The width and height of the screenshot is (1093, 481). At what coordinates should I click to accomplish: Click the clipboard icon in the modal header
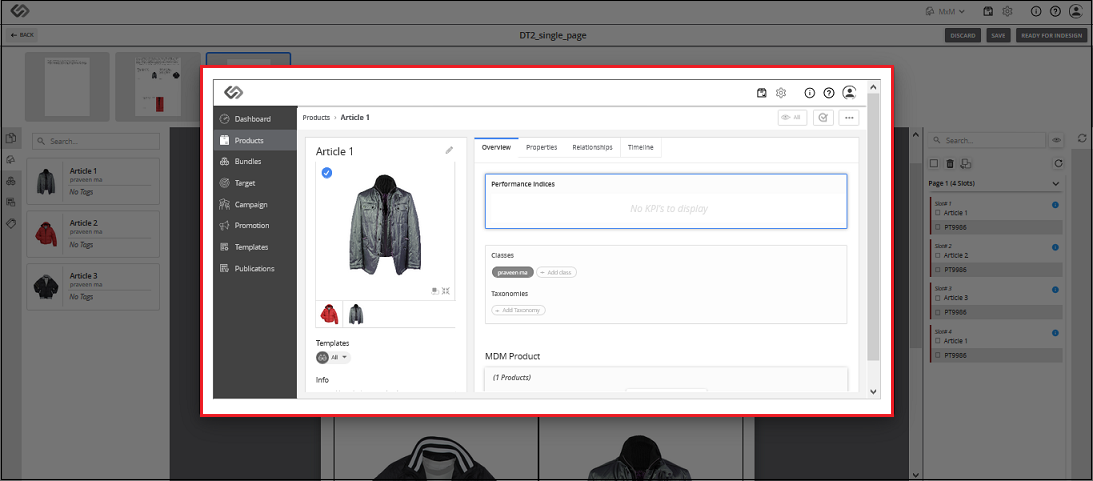(x=762, y=93)
